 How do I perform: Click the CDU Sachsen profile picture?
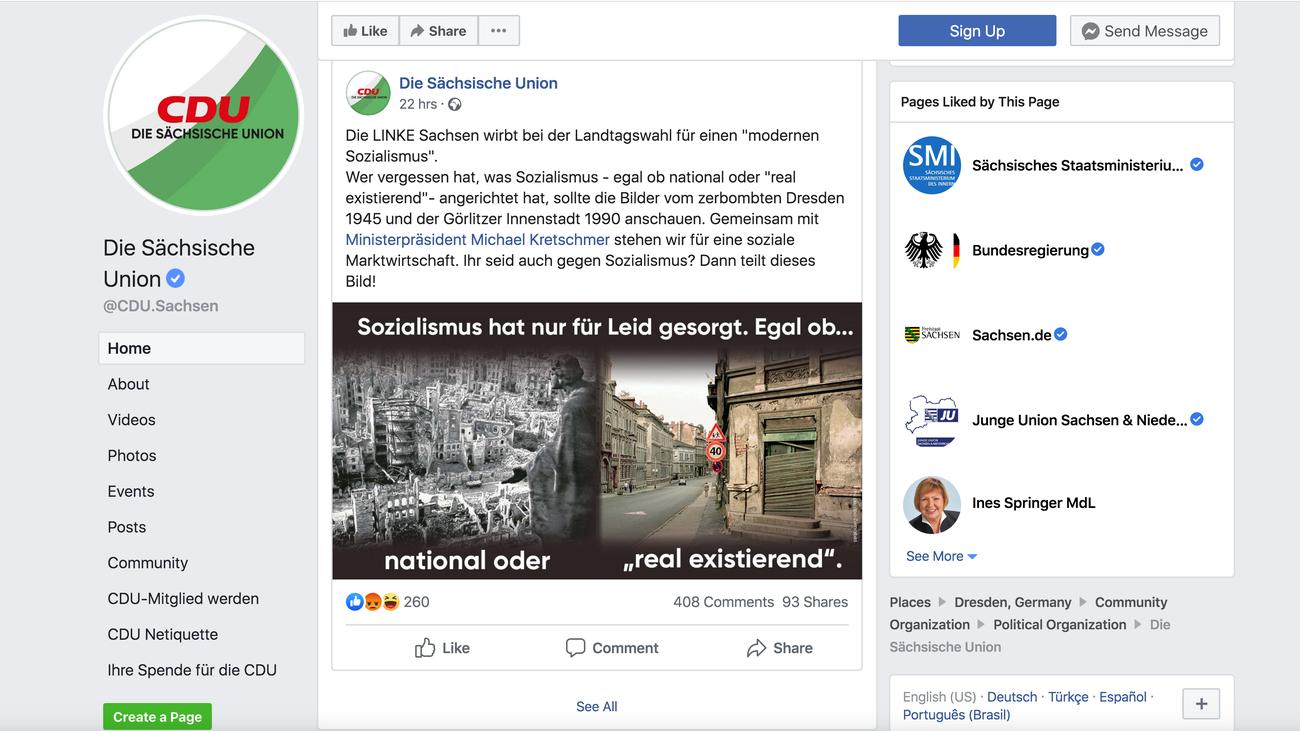(x=204, y=116)
